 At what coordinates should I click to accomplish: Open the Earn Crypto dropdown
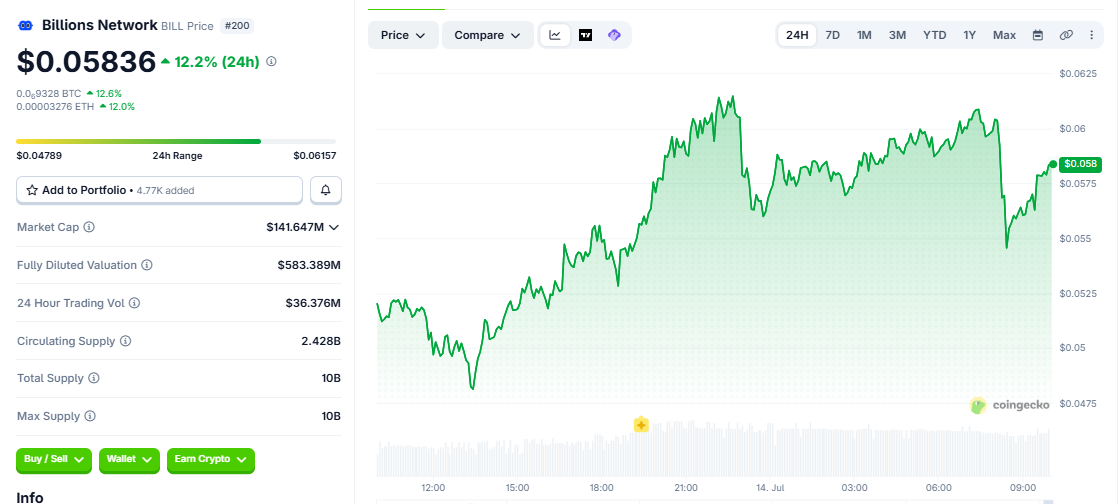coord(211,460)
